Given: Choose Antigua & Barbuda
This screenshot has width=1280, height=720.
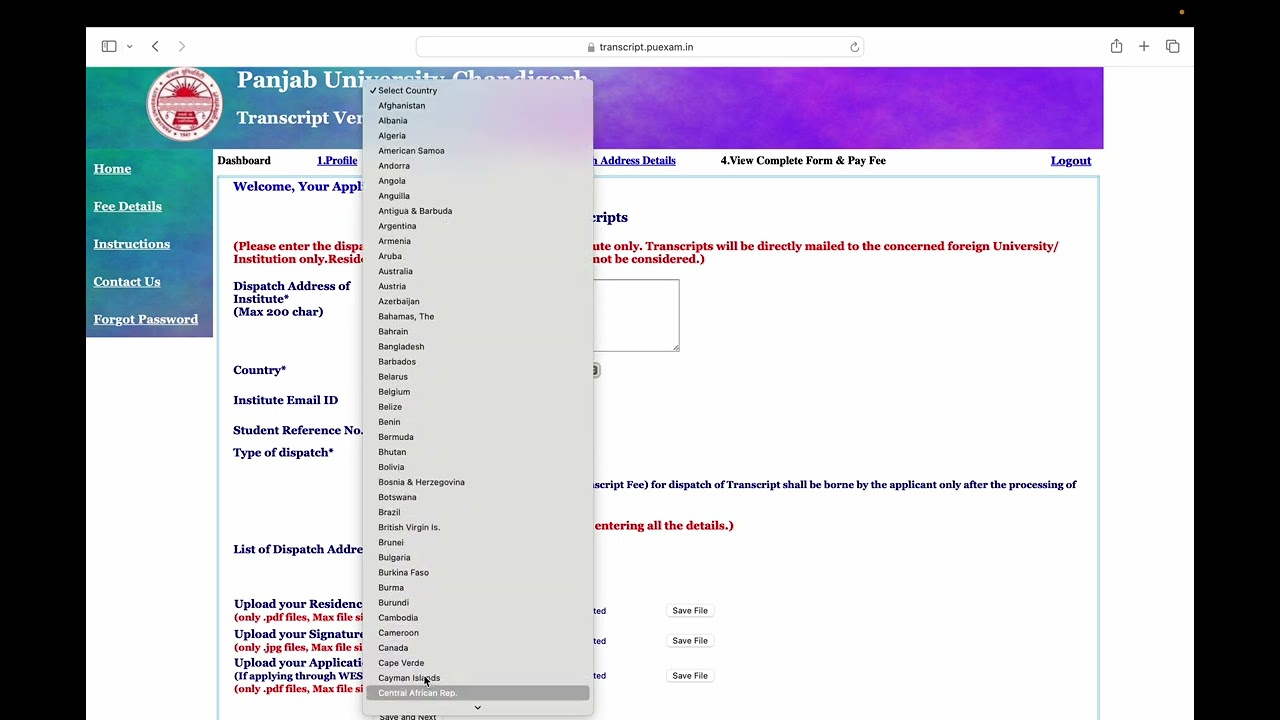Looking at the screenshot, I should click(477, 211).
